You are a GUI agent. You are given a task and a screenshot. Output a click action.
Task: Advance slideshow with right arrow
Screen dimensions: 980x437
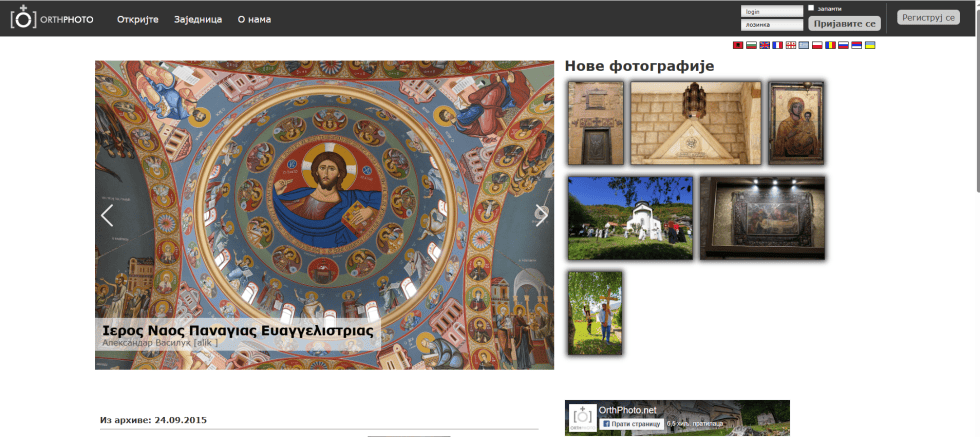(x=541, y=215)
